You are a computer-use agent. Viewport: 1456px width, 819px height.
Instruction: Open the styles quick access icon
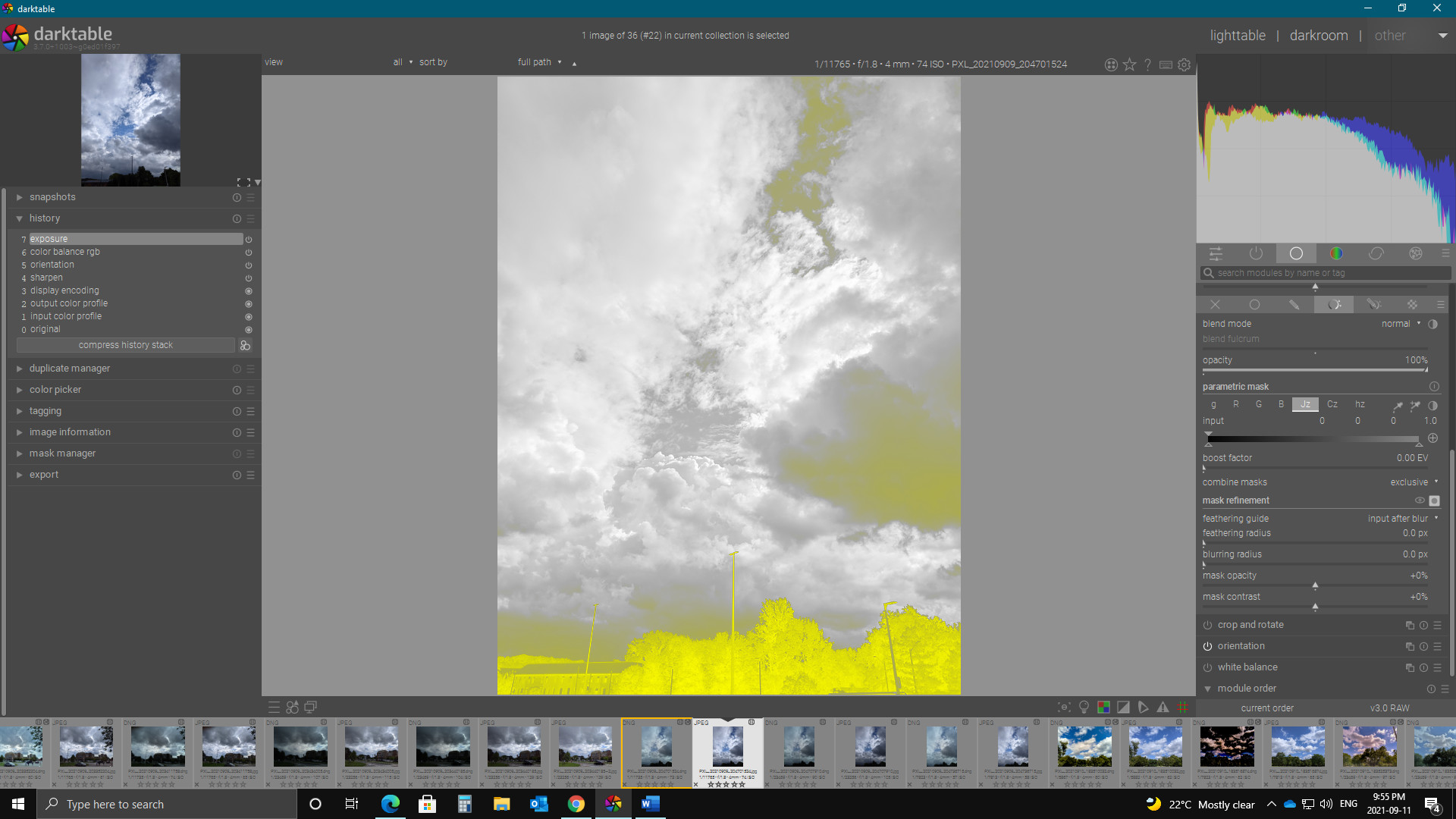[292, 707]
